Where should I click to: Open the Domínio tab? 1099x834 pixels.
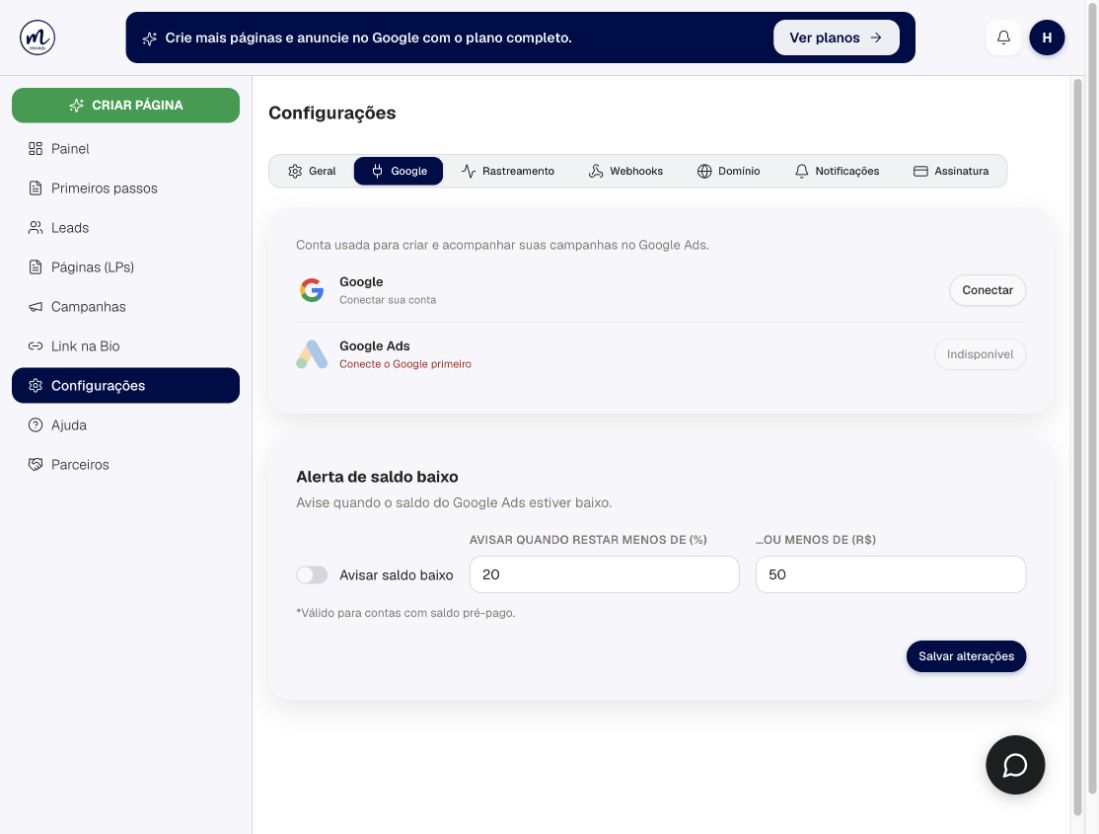point(728,171)
